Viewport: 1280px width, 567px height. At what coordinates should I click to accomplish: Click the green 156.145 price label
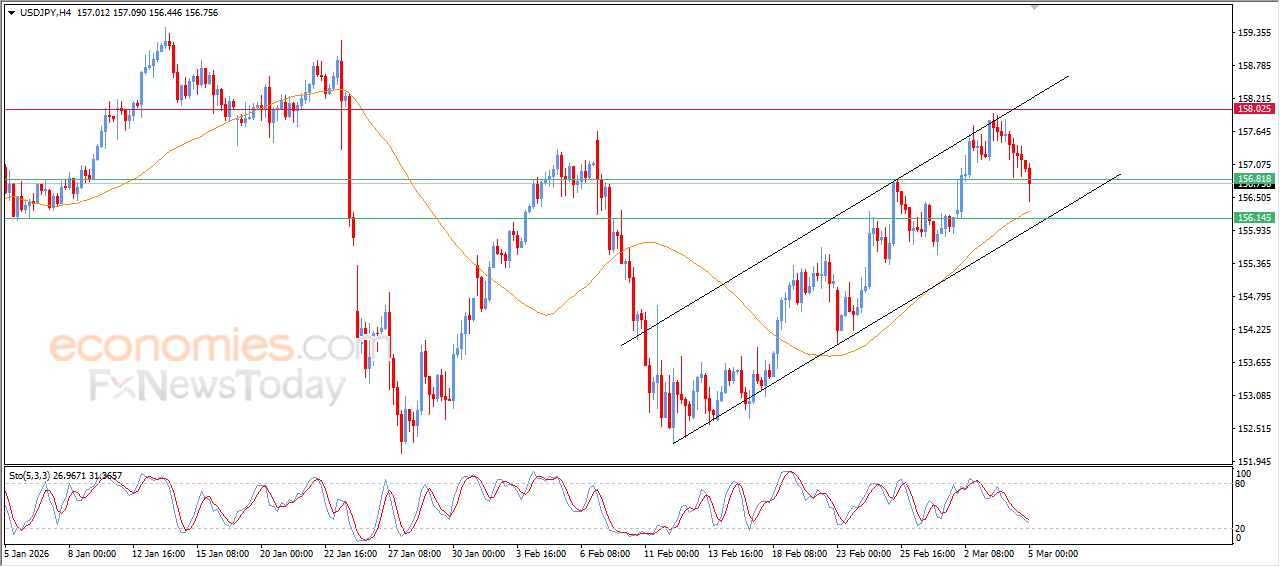[1254, 217]
